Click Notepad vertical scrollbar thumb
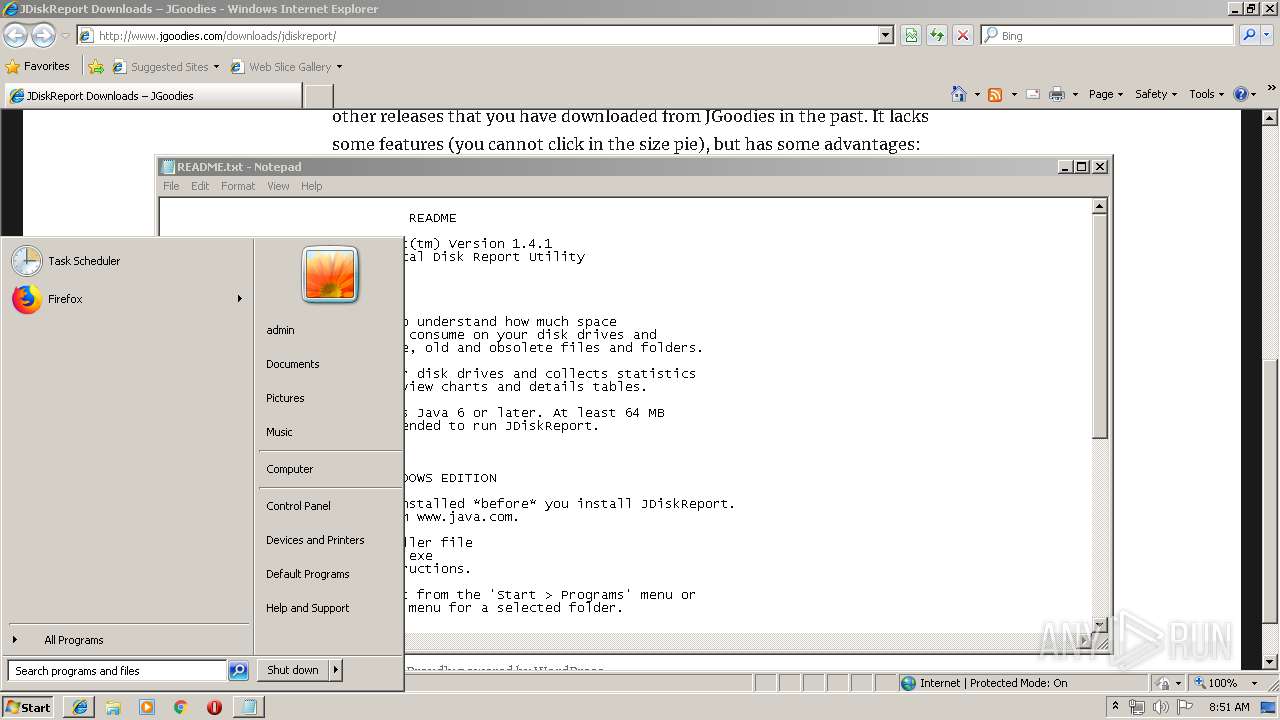 click(x=1099, y=326)
